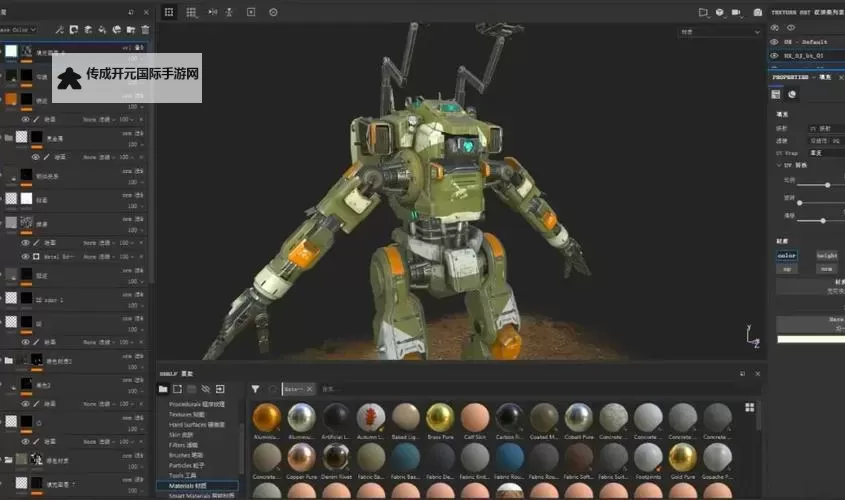The width and height of the screenshot is (845, 500).
Task: Open the fill settings tab icon in Properties
Action: pyautogui.click(x=775, y=94)
